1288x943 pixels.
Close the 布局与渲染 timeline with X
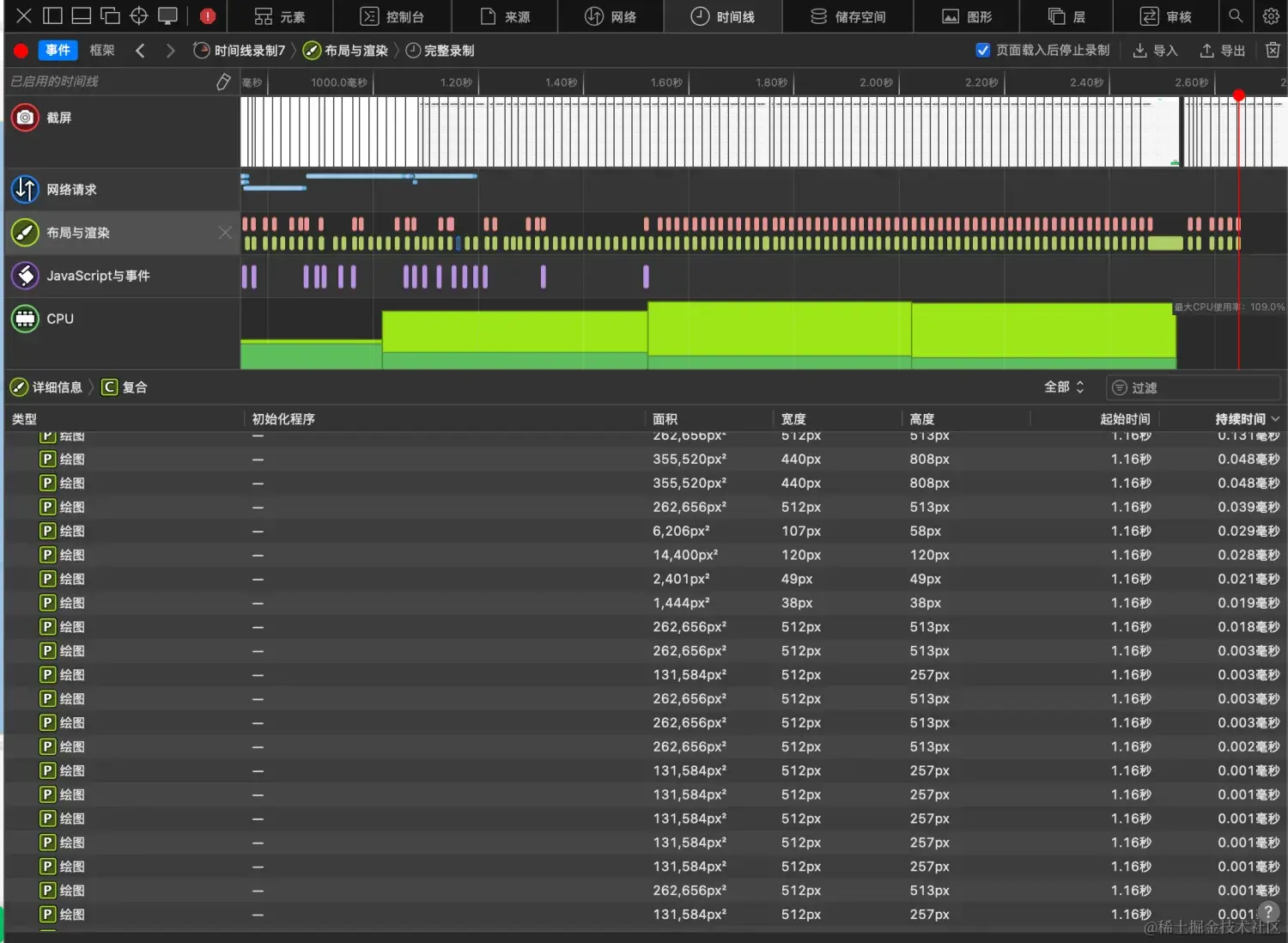click(x=225, y=233)
